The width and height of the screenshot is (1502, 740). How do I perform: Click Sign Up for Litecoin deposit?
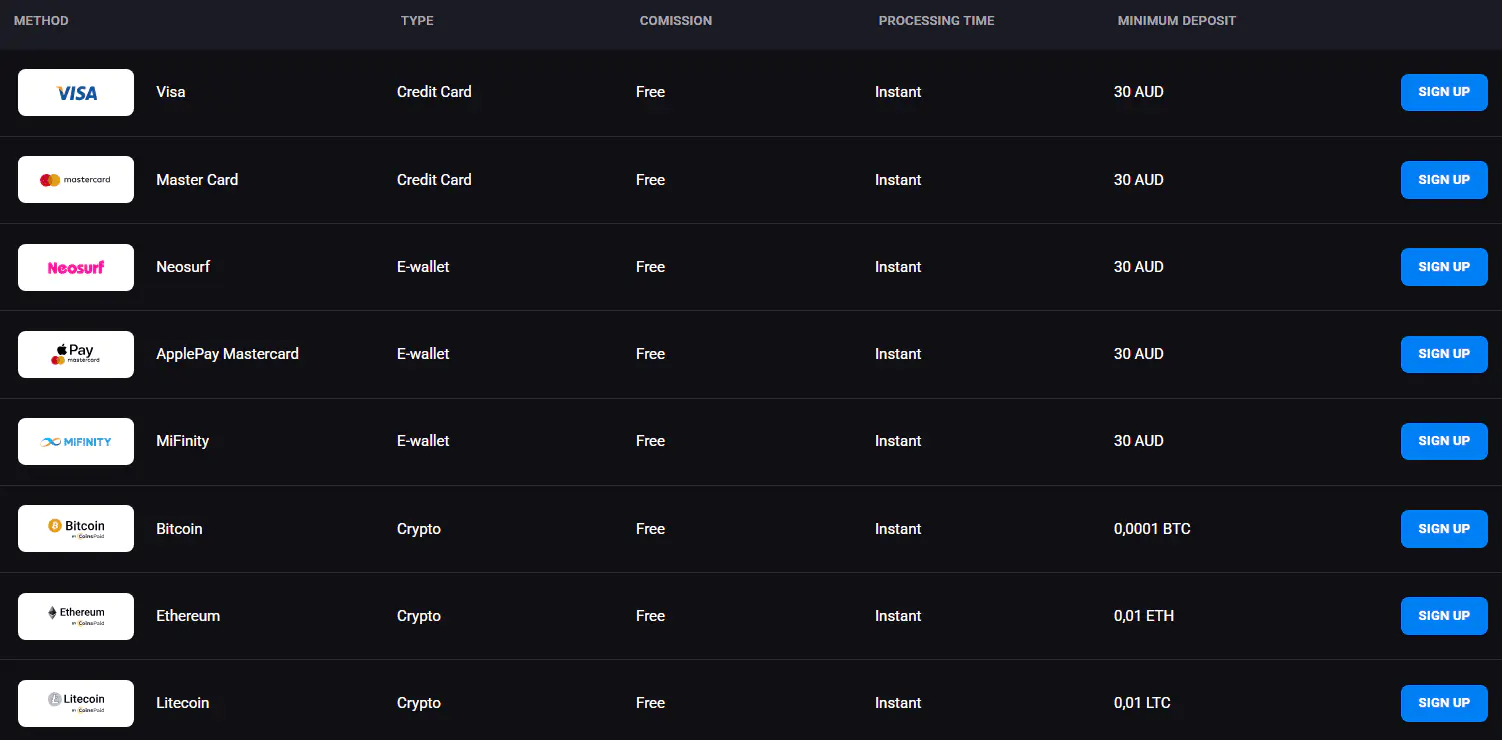point(1443,703)
